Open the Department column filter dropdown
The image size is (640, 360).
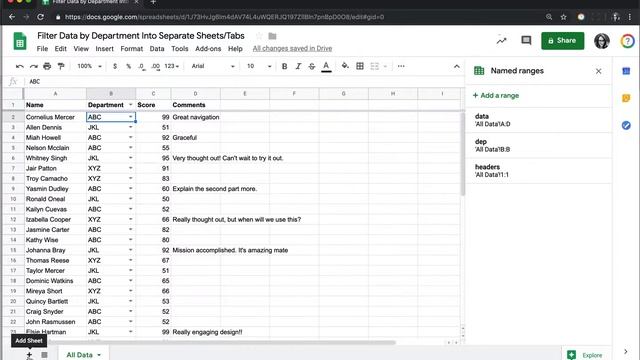(131, 105)
